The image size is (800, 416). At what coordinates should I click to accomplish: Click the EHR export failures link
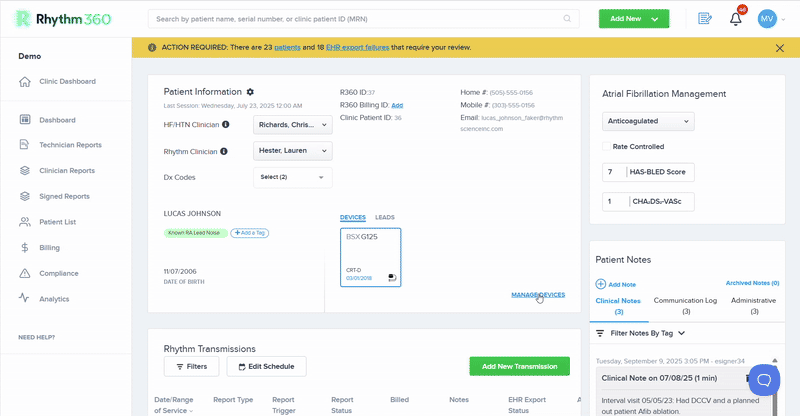(357, 47)
